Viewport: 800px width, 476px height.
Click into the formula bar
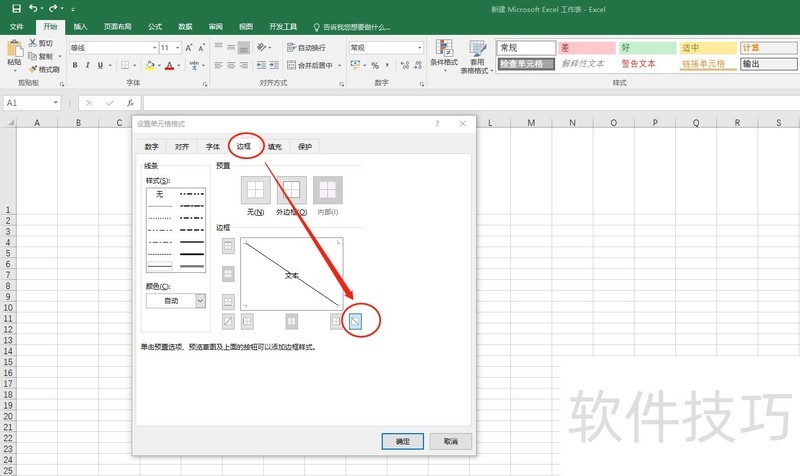coord(469,103)
